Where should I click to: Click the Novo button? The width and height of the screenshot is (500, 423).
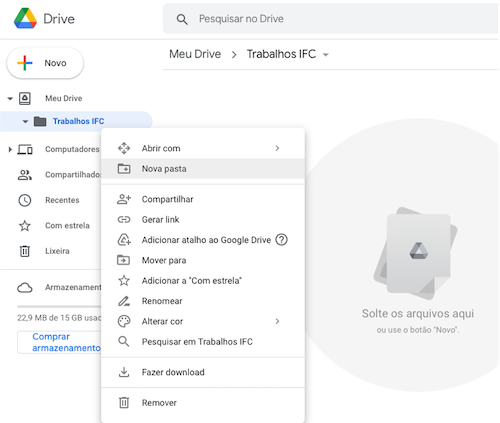[45, 63]
